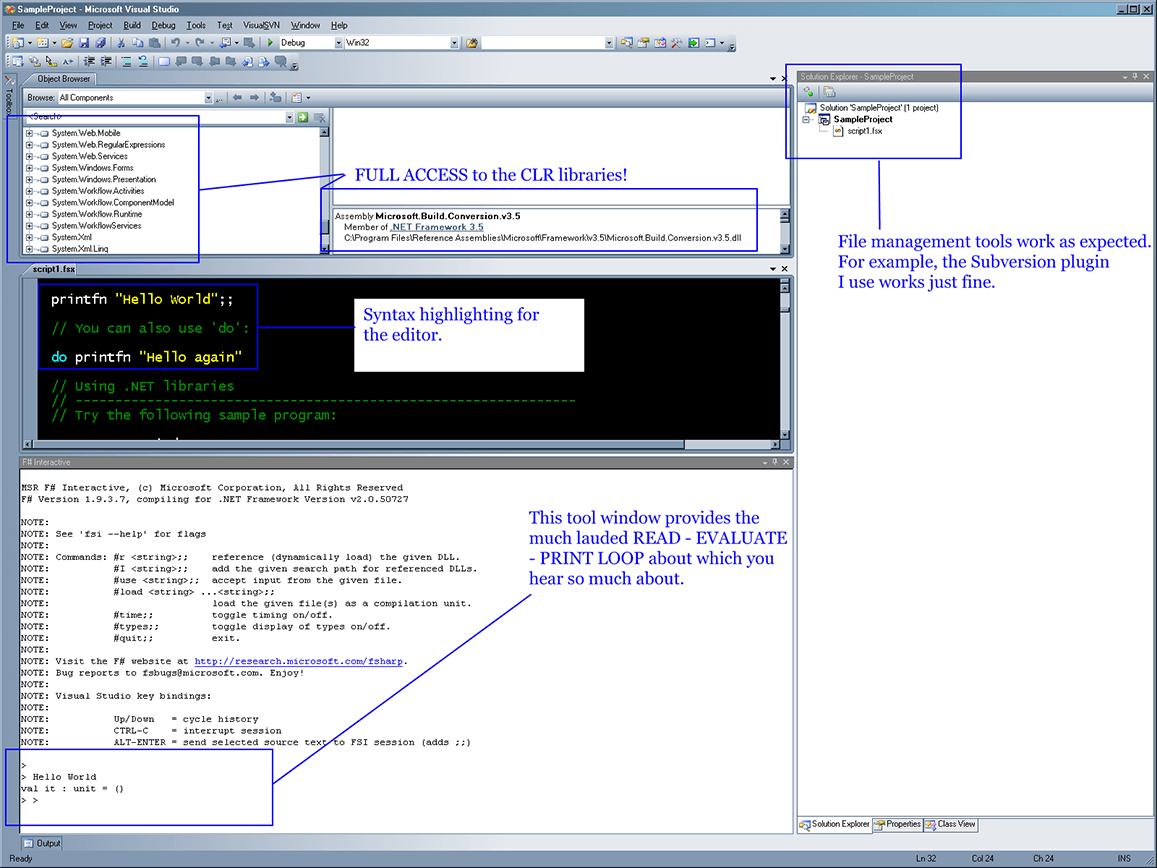1157x868 pixels.
Task: Click the script1.fsx editor horizontal scrollbar
Action: tap(401, 445)
